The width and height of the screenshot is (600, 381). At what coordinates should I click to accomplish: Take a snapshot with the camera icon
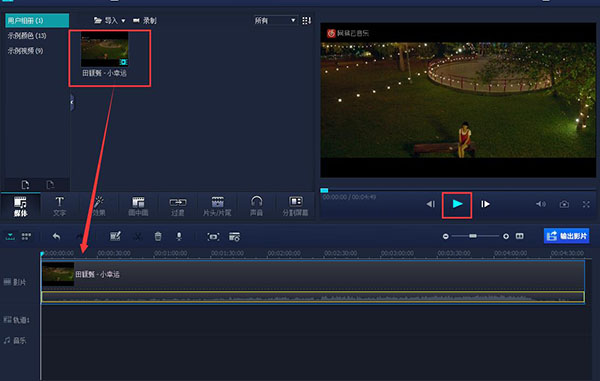(x=564, y=204)
